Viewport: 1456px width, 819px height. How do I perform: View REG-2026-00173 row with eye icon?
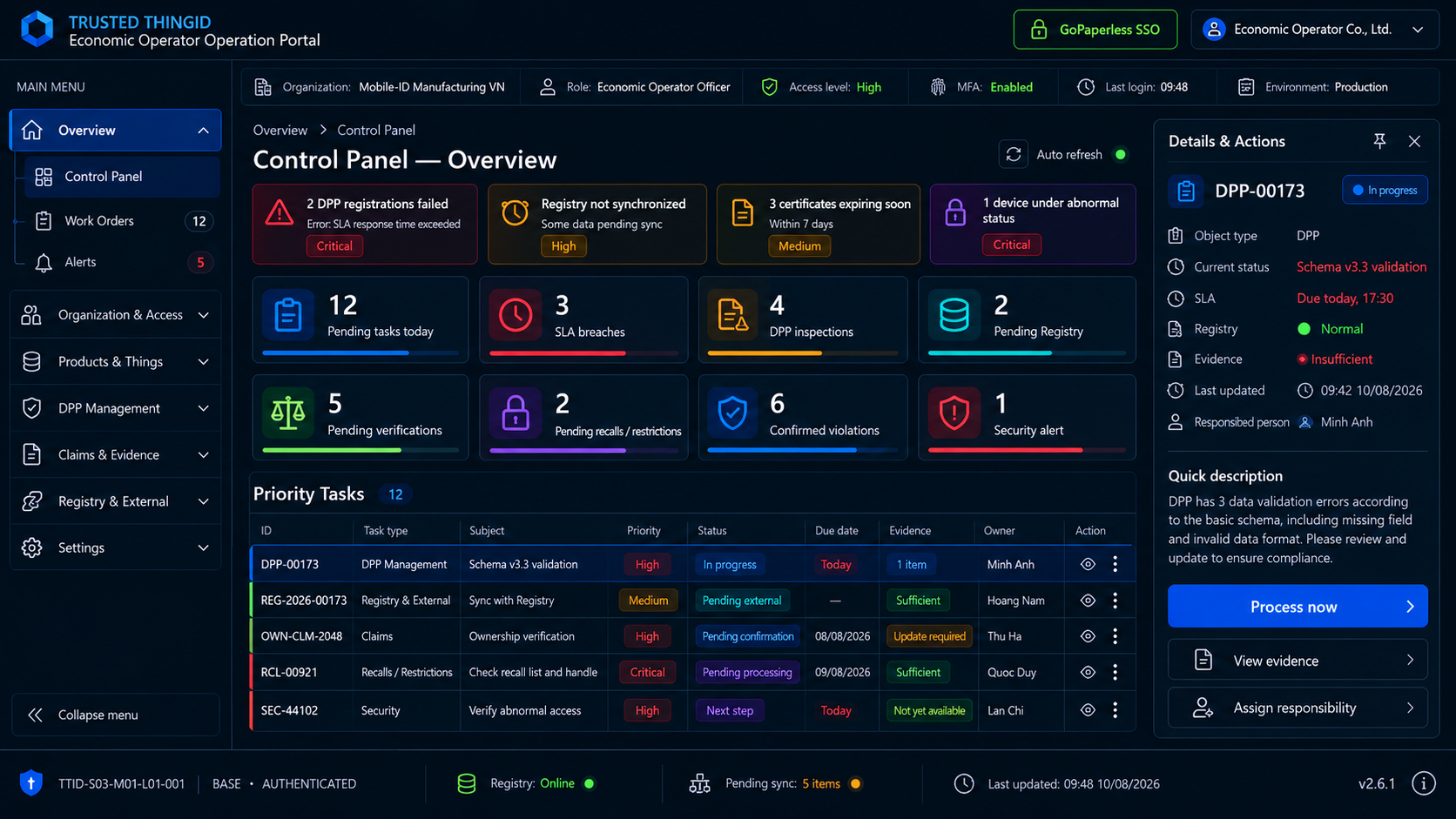pos(1088,601)
